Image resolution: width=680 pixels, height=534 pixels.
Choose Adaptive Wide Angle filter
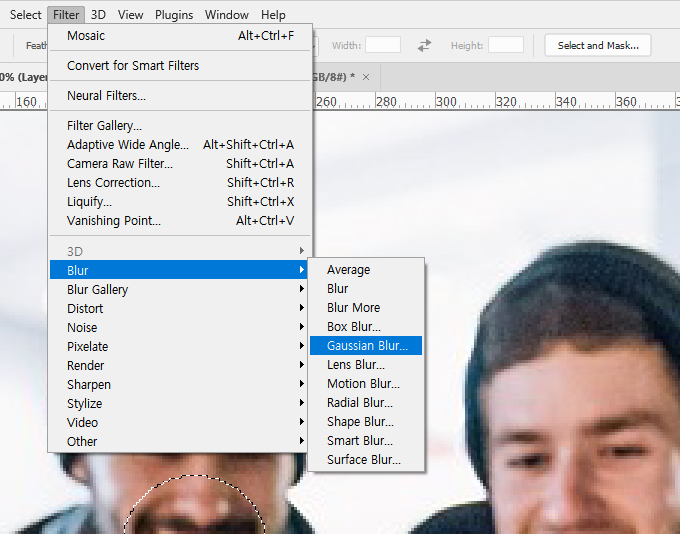(180, 144)
